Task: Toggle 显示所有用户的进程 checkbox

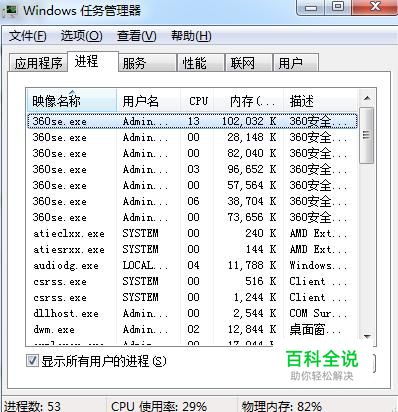Action: (x=32, y=361)
